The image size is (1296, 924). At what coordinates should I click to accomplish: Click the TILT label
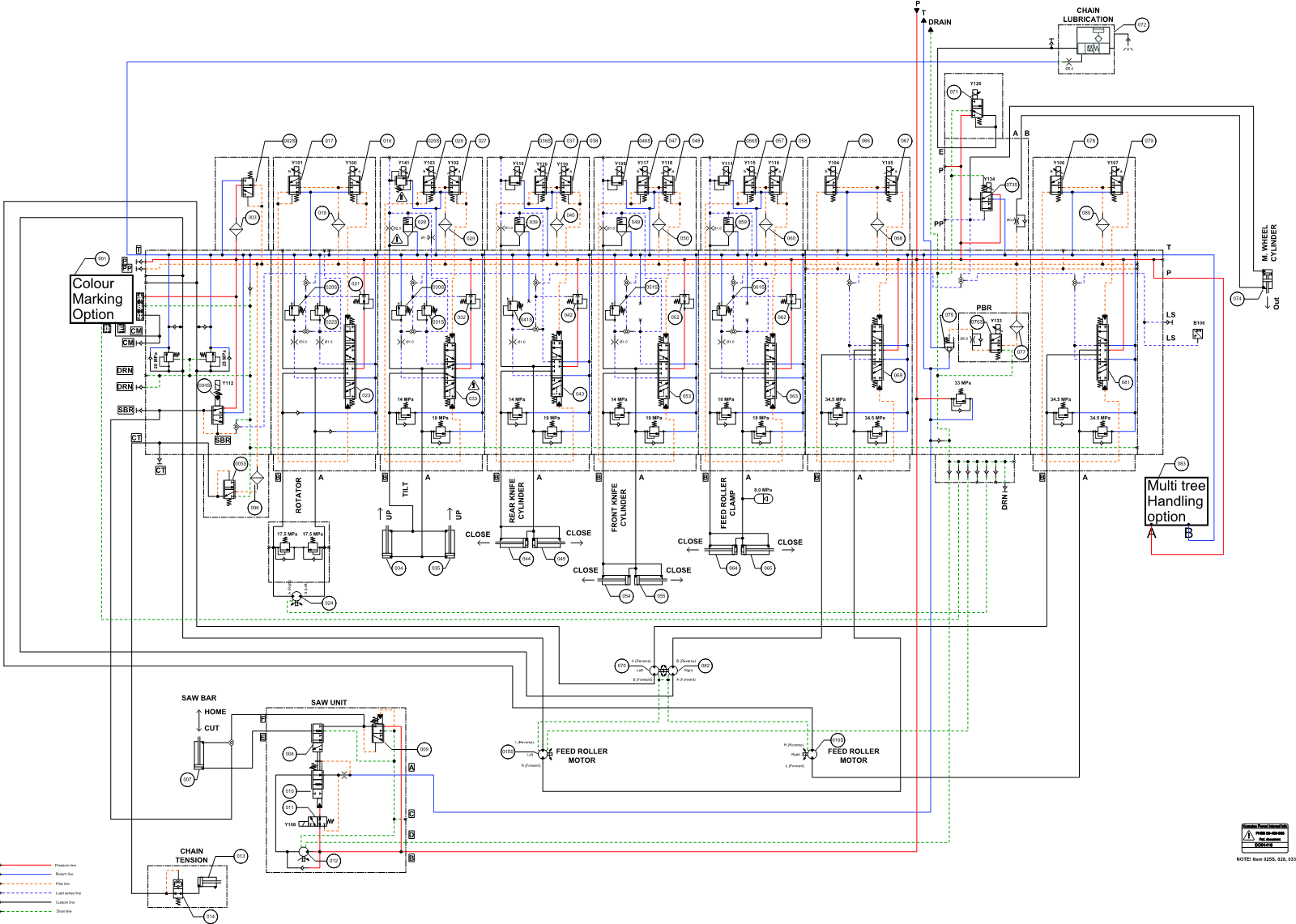point(406,489)
